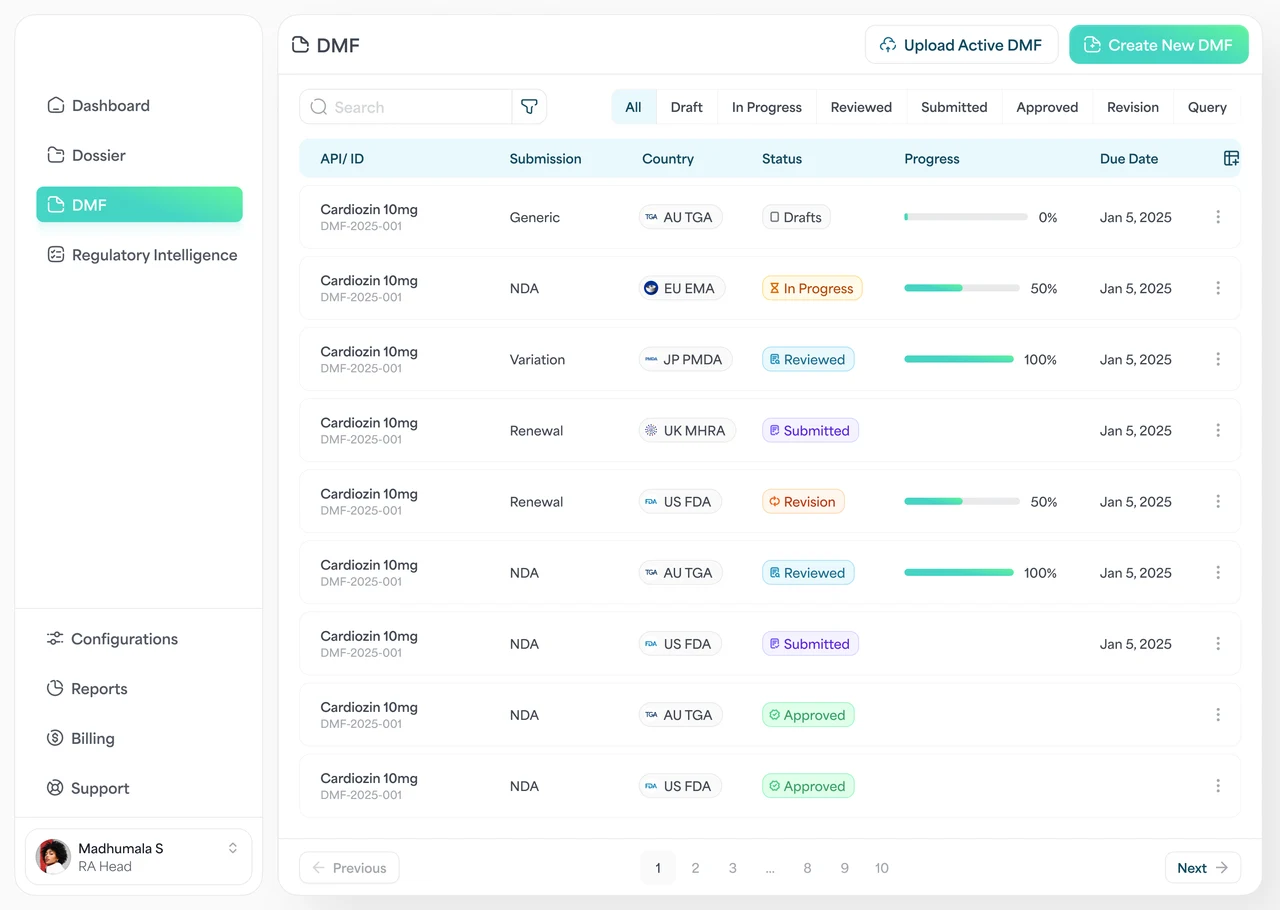
Task: Open the three-dot menu for the Generic row
Action: tap(1218, 217)
